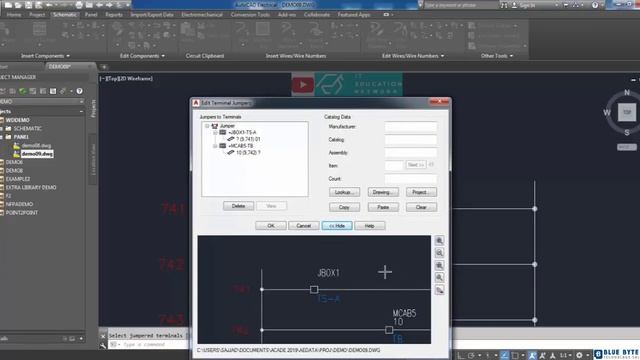The height and width of the screenshot is (360, 640).
Task: Click the Save icon in quick access toolbar
Action: 29,5
